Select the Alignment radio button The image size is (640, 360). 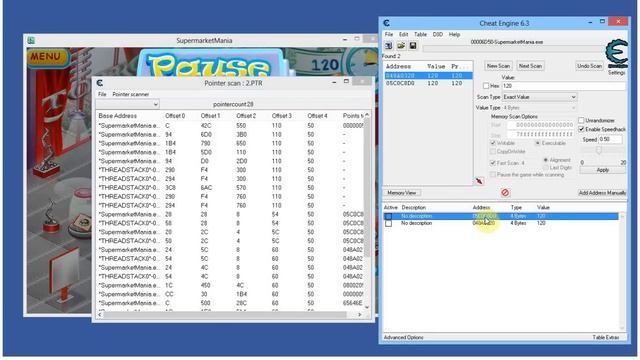[546, 160]
